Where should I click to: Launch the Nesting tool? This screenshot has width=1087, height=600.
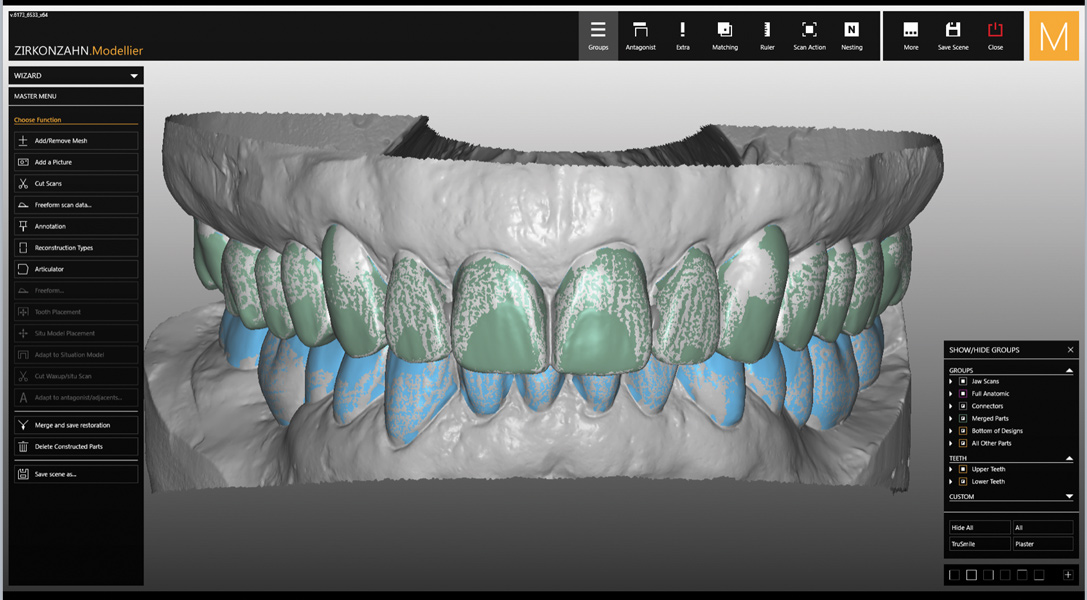coord(851,35)
